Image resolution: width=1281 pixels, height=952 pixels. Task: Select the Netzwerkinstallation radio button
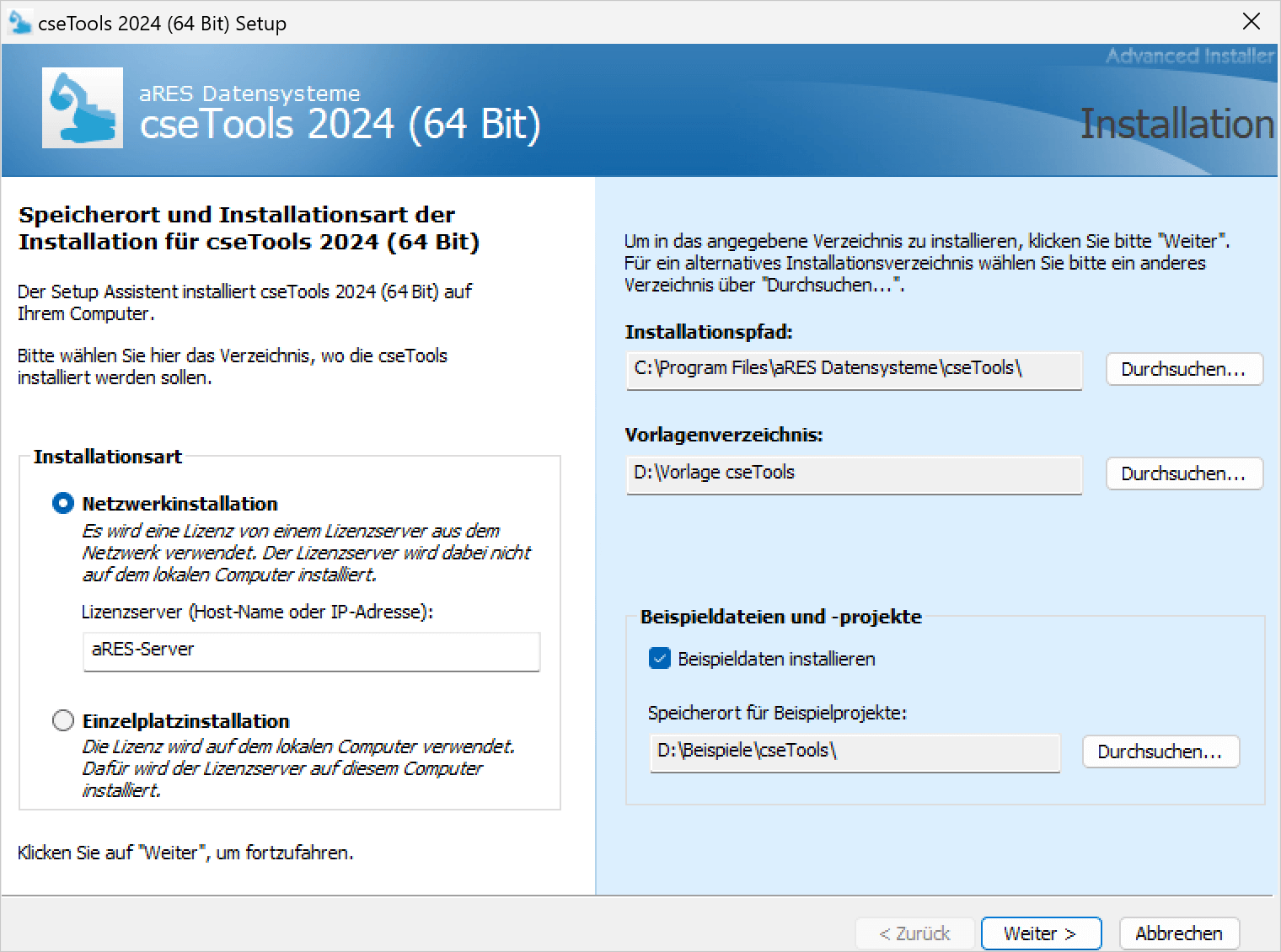point(63,504)
